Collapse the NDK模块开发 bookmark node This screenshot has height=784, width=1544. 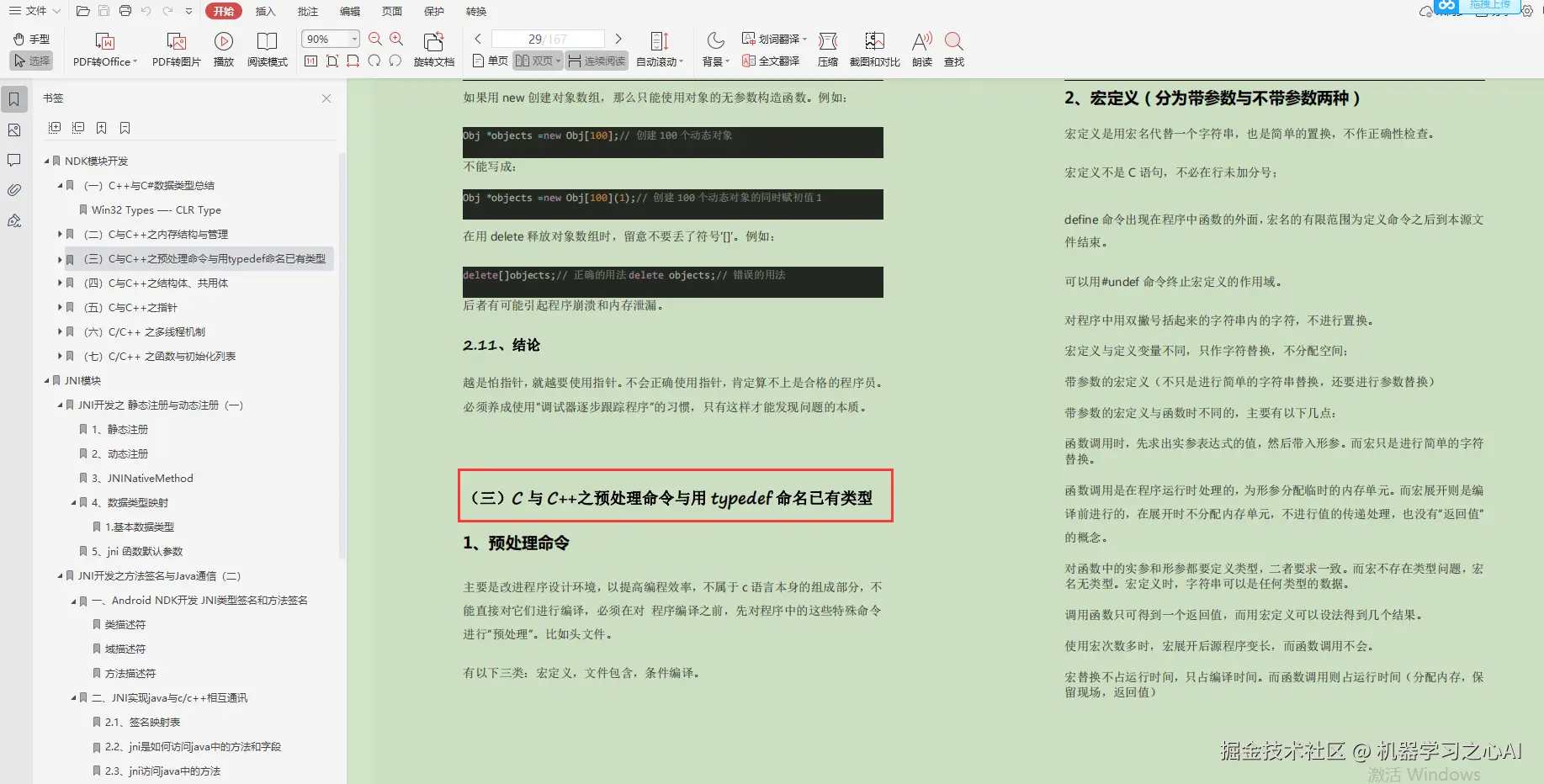click(x=46, y=161)
